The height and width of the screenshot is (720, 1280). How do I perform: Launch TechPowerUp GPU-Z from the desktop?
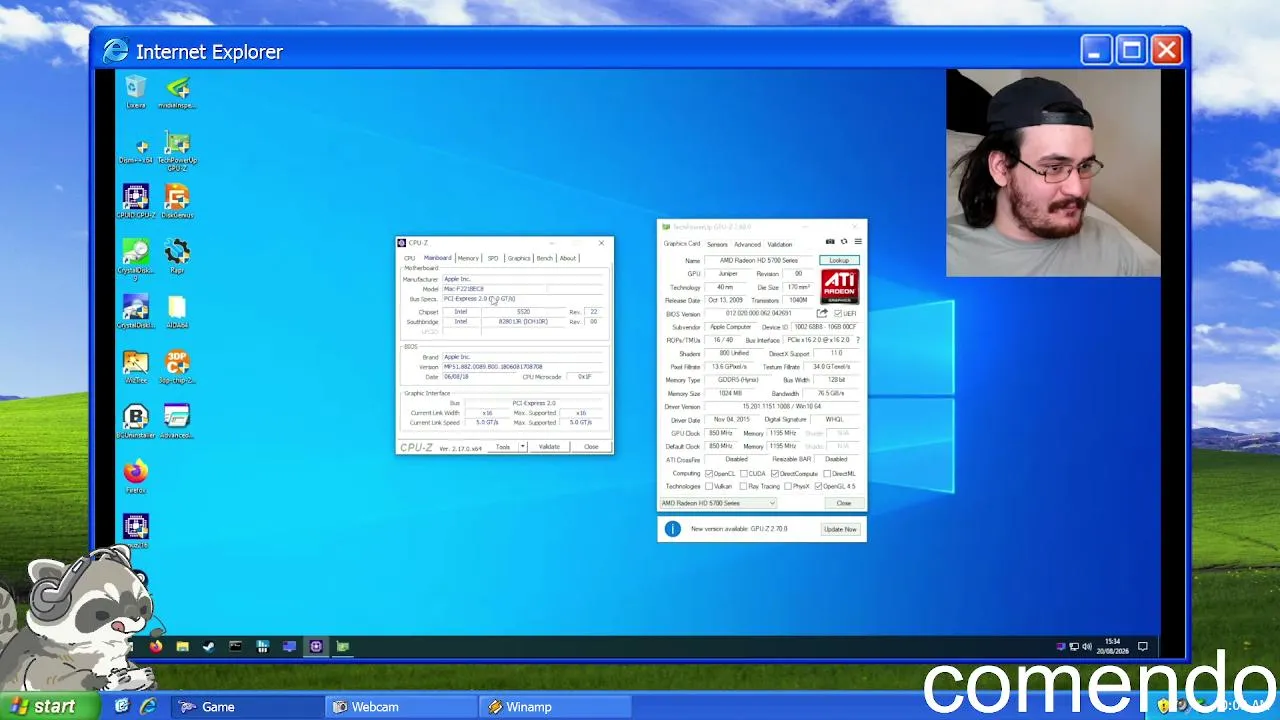pos(177,150)
